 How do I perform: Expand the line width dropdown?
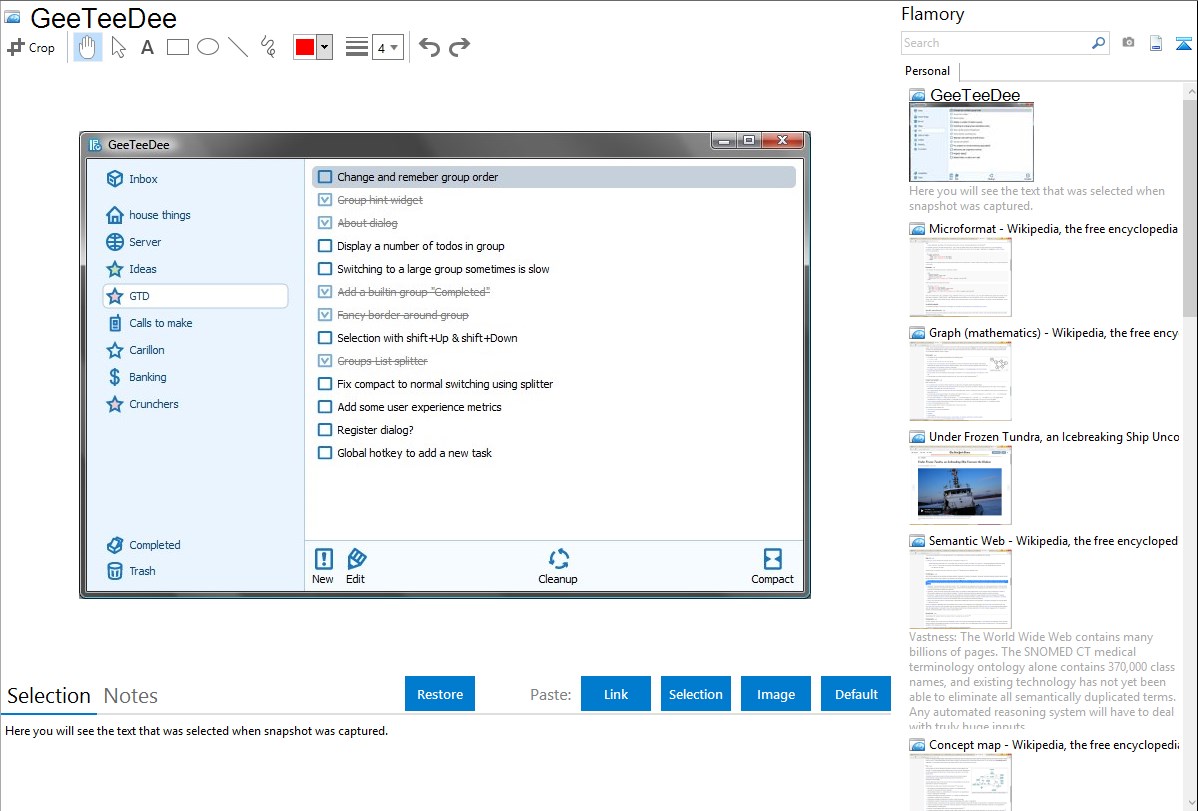click(x=394, y=47)
